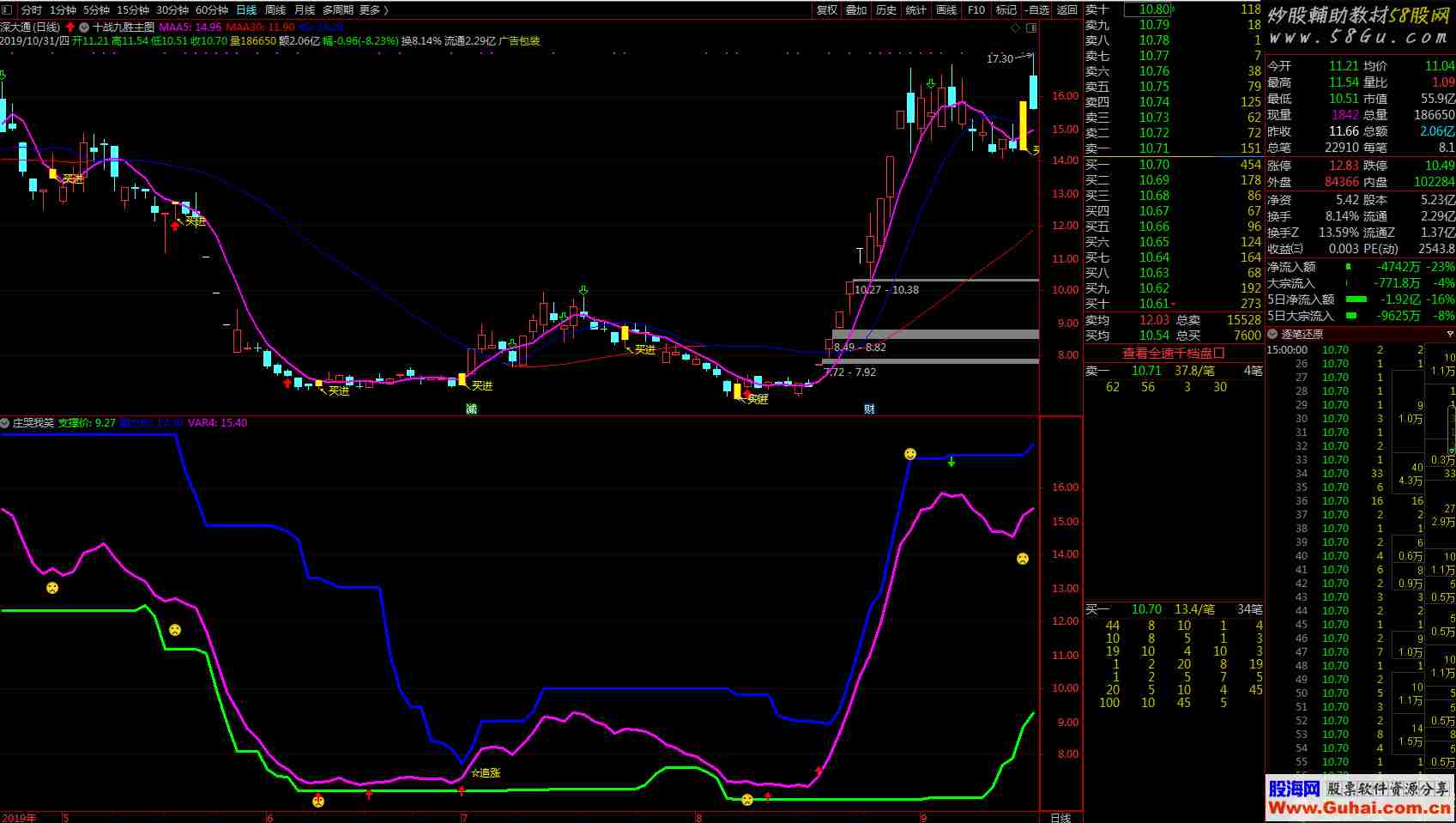Click the 叠加 overlay button

coord(856,10)
